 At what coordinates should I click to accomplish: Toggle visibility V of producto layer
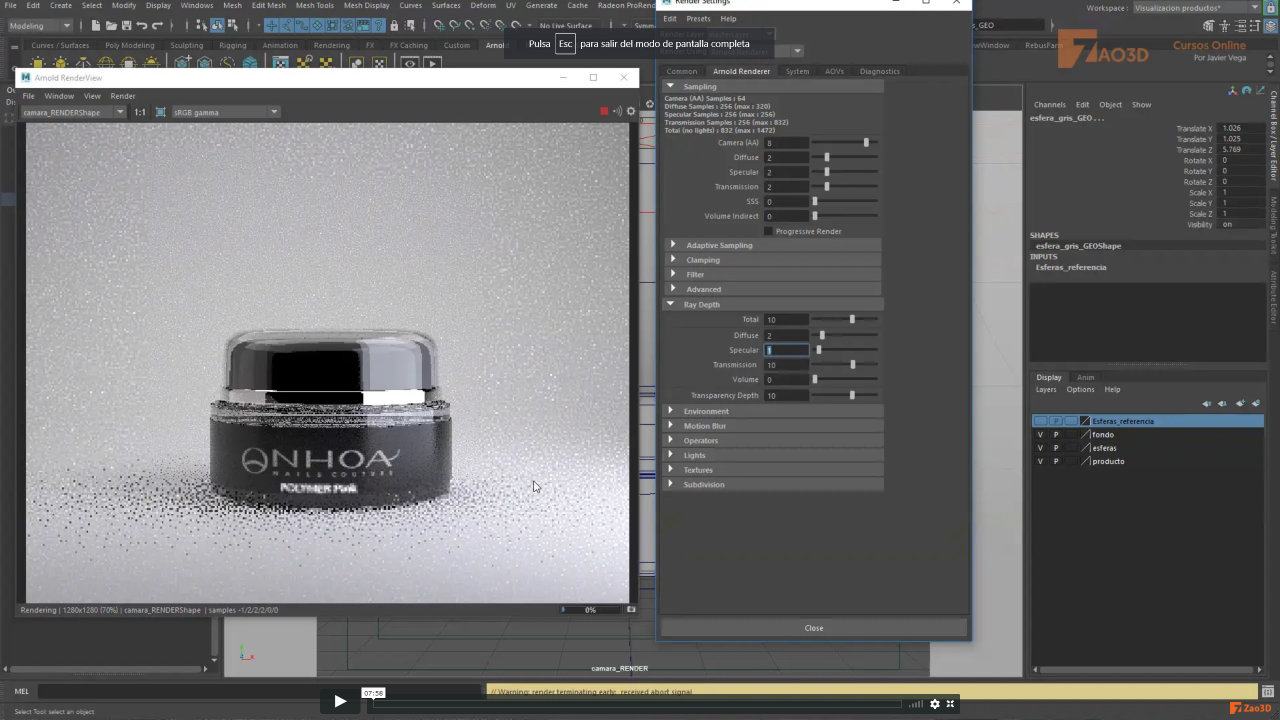click(x=1040, y=461)
